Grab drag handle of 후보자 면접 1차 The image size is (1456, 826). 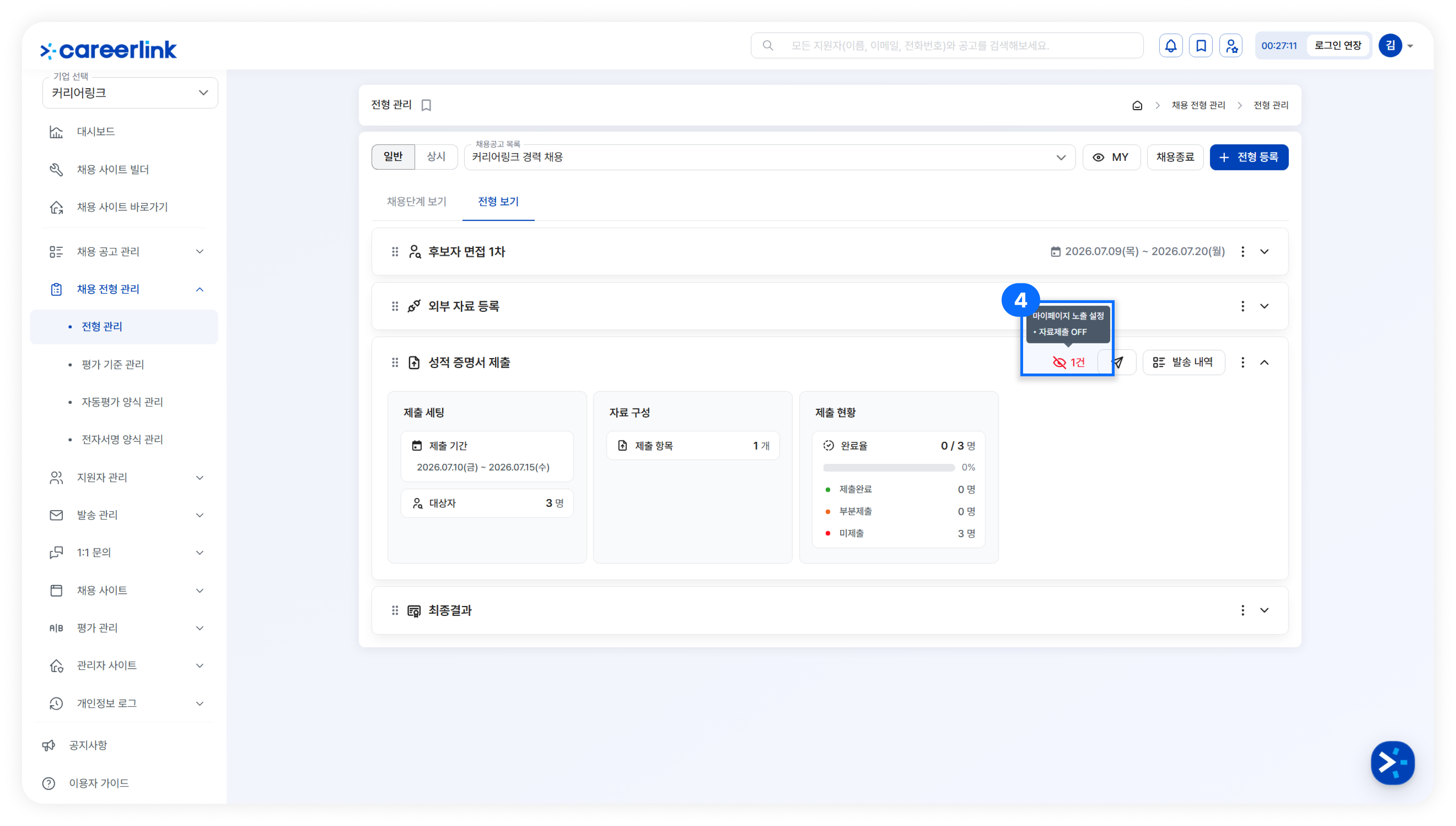click(395, 251)
